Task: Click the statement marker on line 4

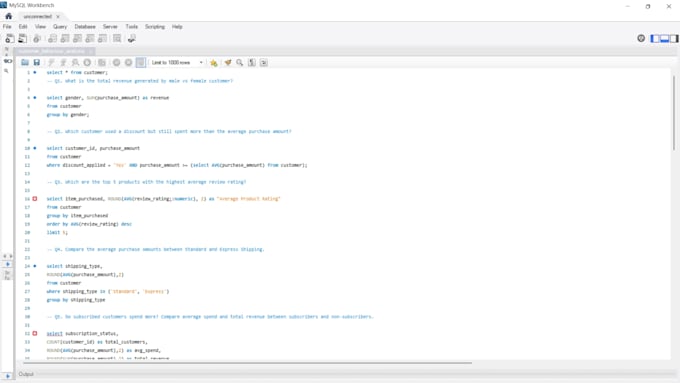Action: [35, 98]
